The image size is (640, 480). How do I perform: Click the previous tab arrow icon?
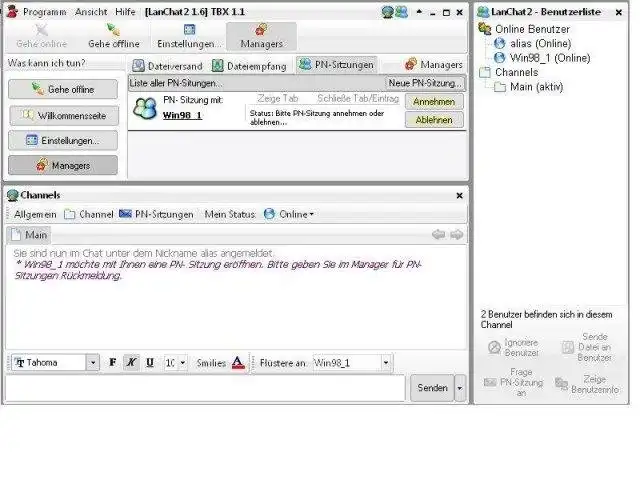click(438, 235)
